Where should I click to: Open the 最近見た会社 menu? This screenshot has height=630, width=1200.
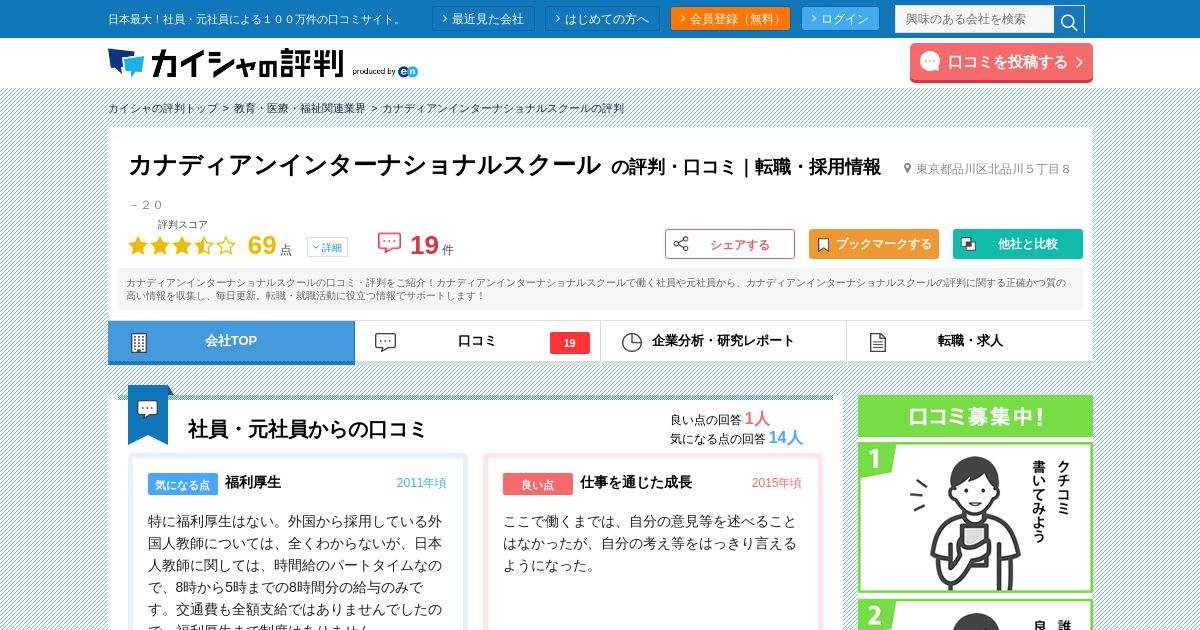(x=483, y=19)
